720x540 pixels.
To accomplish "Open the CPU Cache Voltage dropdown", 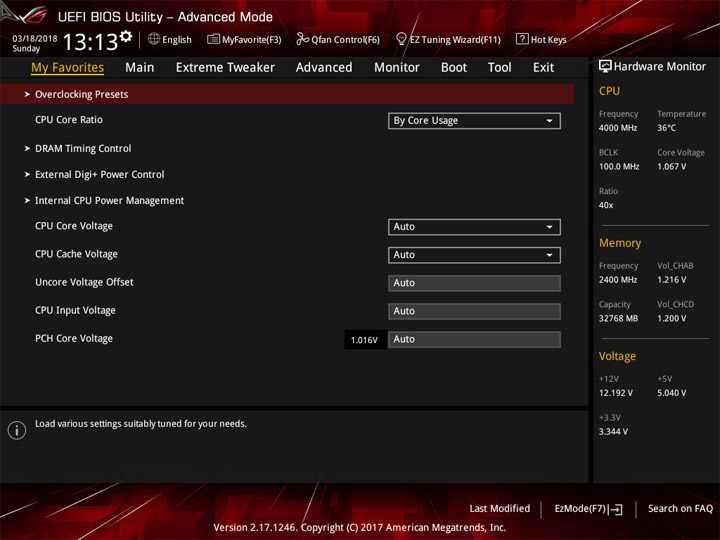I will click(x=474, y=255).
